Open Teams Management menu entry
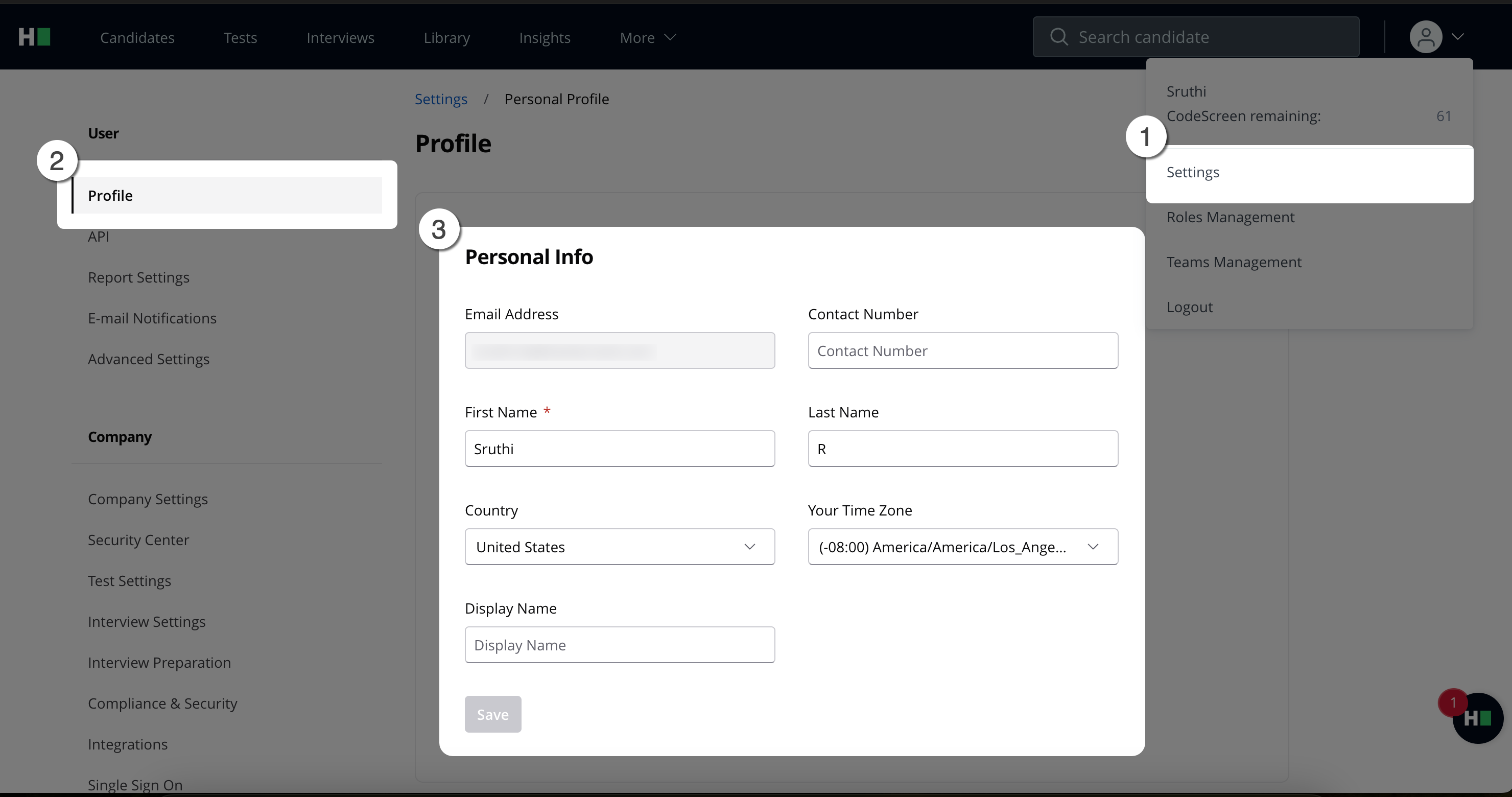The height and width of the screenshot is (797, 1512). click(1233, 262)
